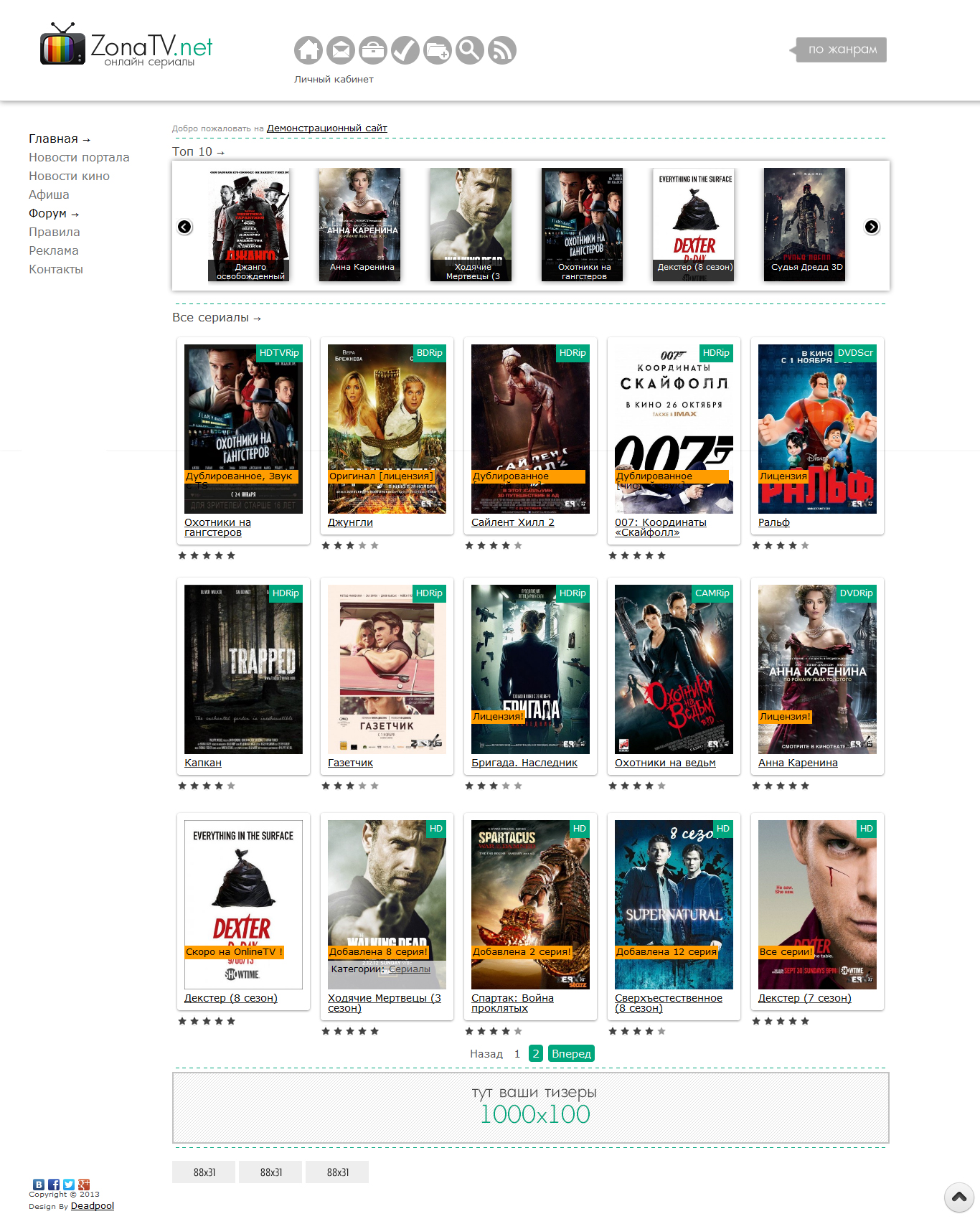Image resolution: width=980 pixels, height=1219 pixels.
Task: Open Судья Дредд 3D carousel poster
Action: pos(804,225)
